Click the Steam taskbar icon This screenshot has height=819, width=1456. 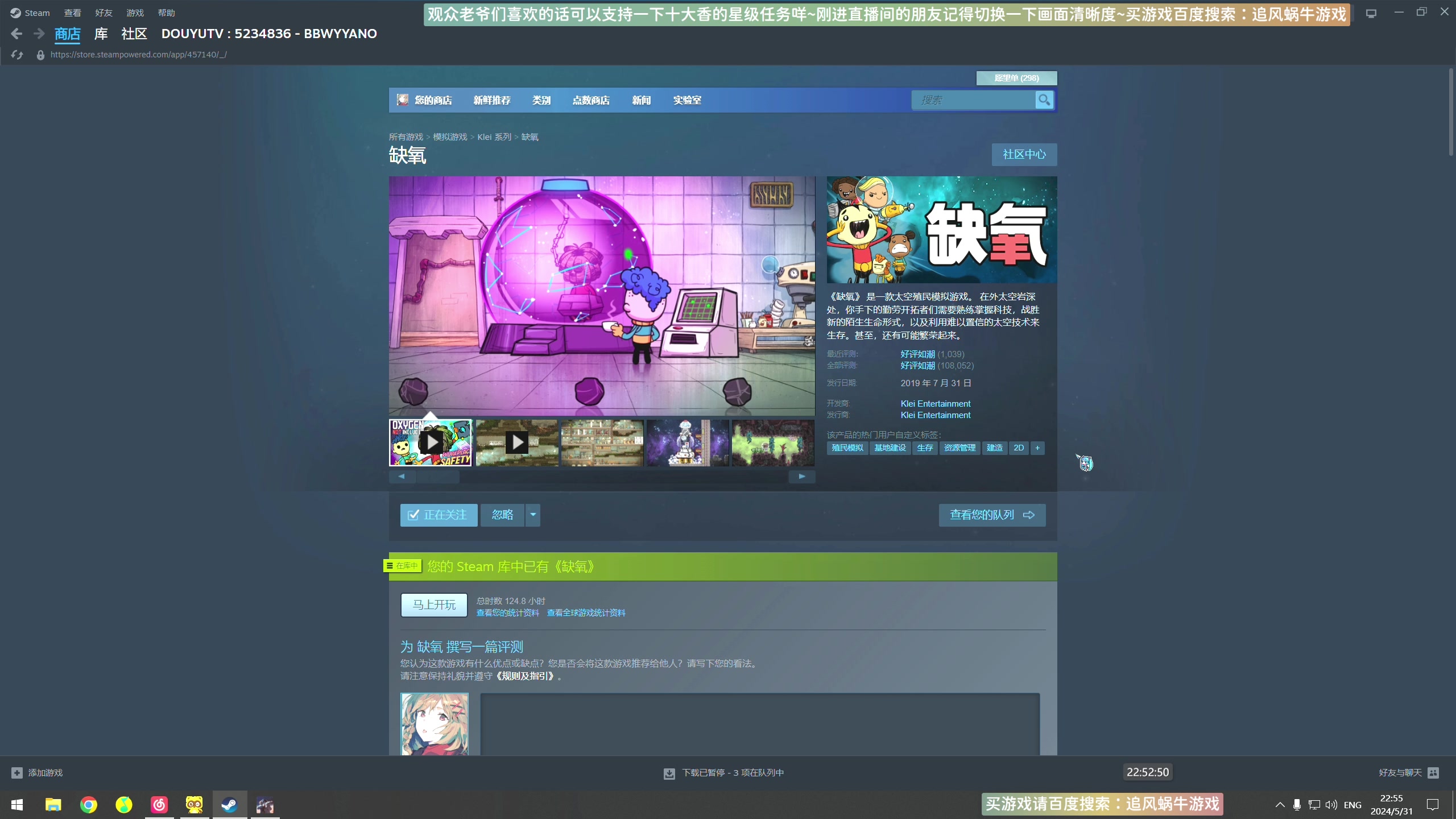(x=230, y=805)
